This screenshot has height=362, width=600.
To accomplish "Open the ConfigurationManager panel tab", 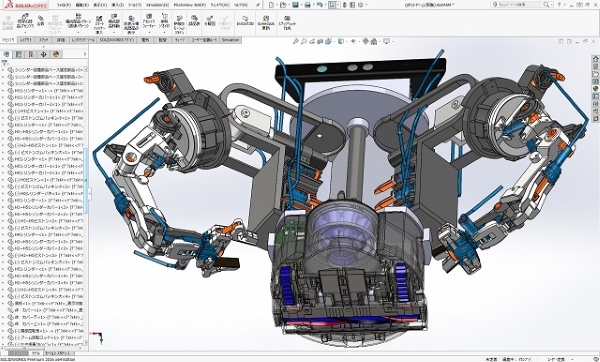I will tap(31, 54).
